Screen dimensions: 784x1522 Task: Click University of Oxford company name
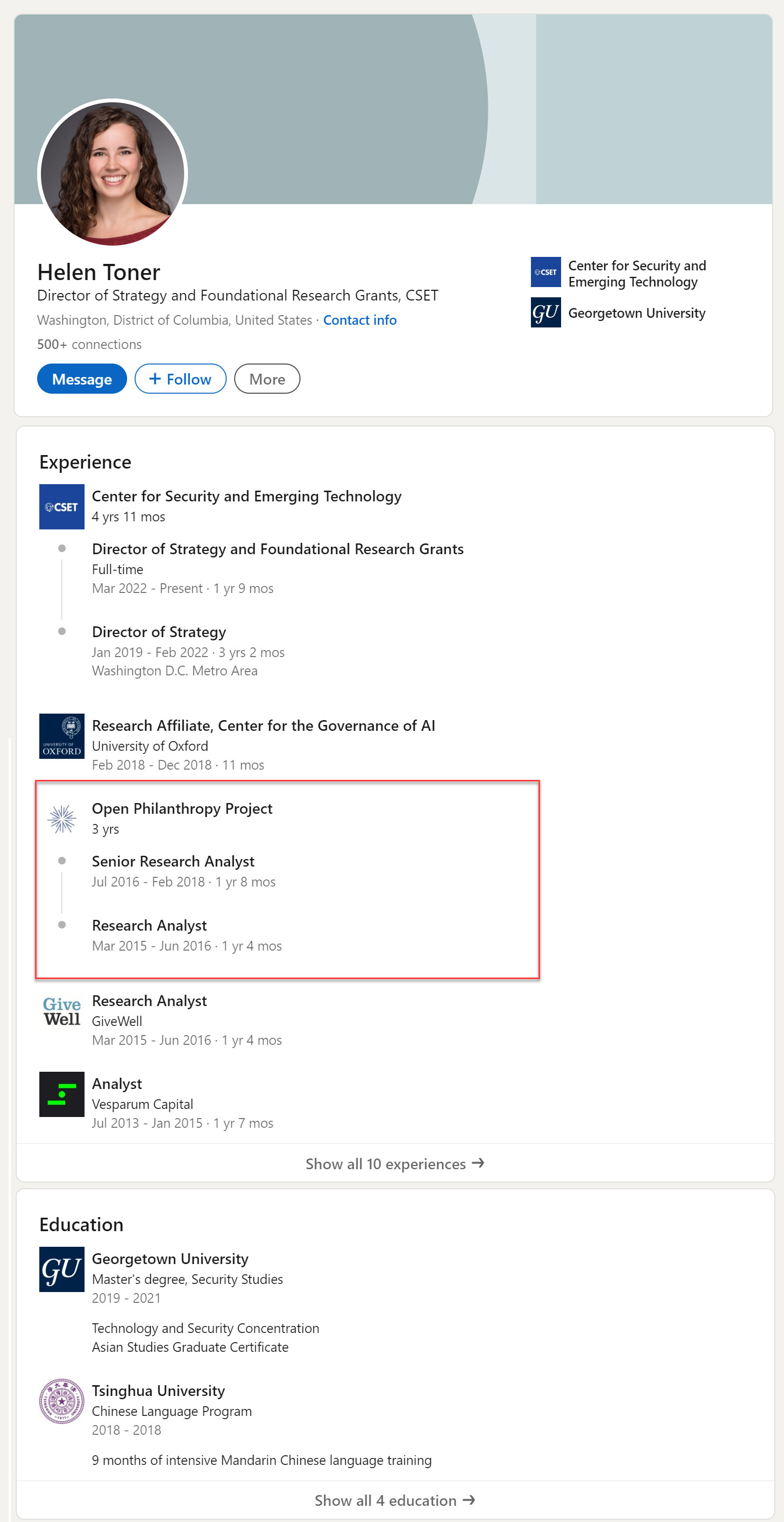(150, 745)
